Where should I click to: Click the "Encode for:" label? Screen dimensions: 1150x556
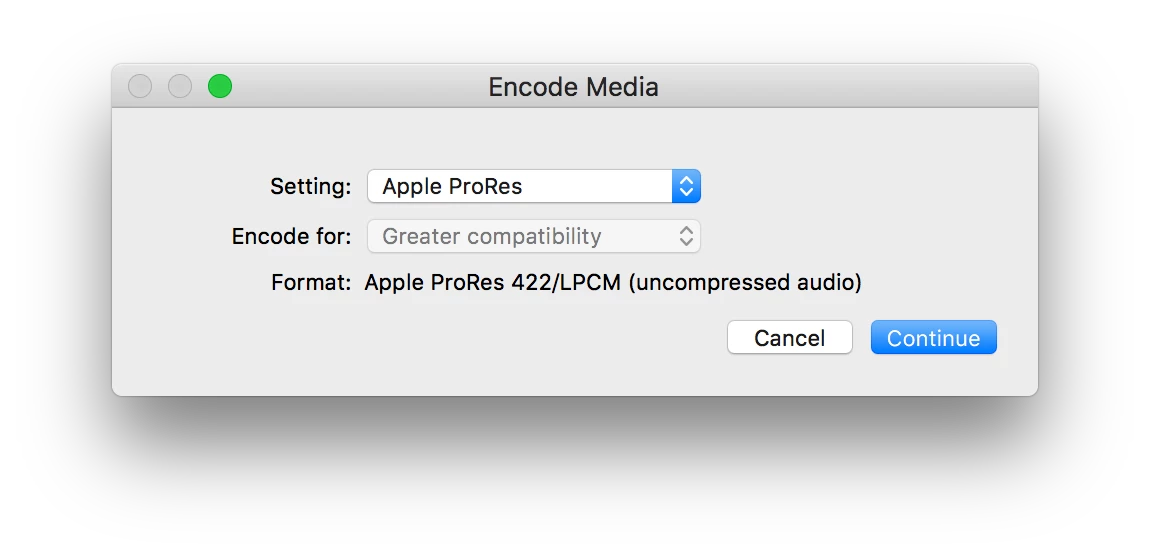click(x=292, y=237)
